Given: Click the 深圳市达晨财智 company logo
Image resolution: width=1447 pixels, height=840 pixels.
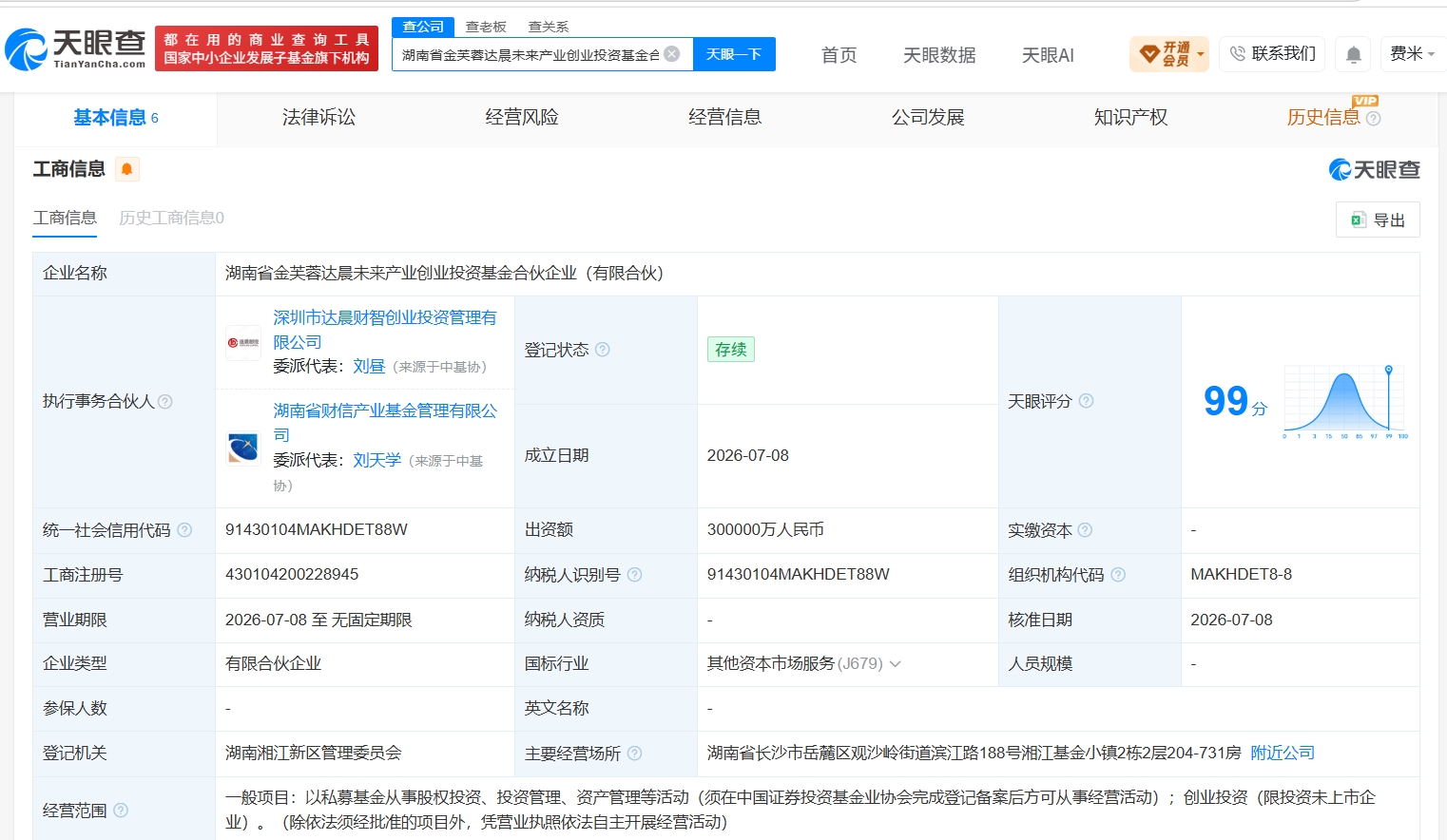Looking at the screenshot, I should pos(243,342).
